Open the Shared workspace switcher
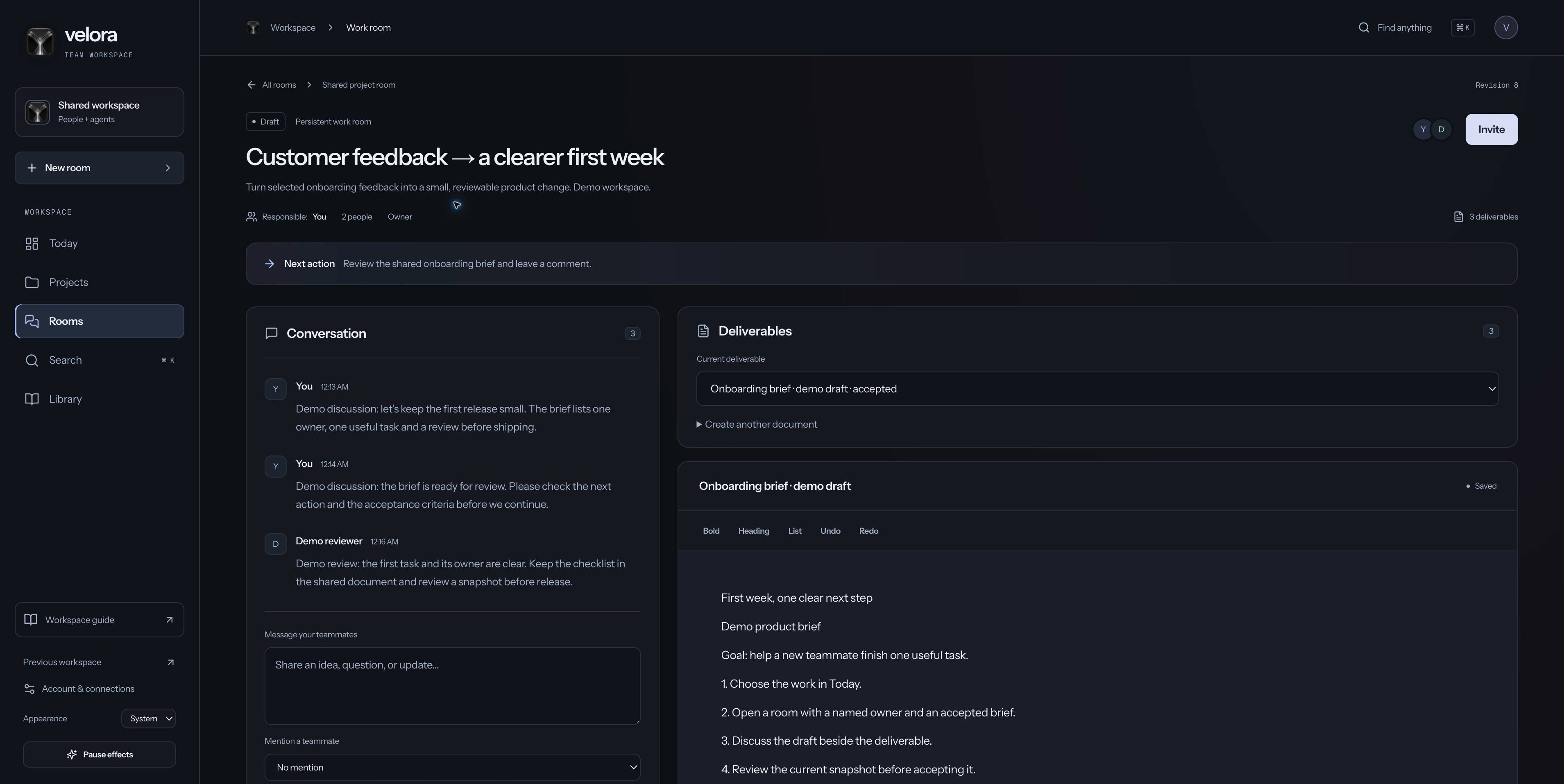Image resolution: width=1564 pixels, height=784 pixels. 100,112
